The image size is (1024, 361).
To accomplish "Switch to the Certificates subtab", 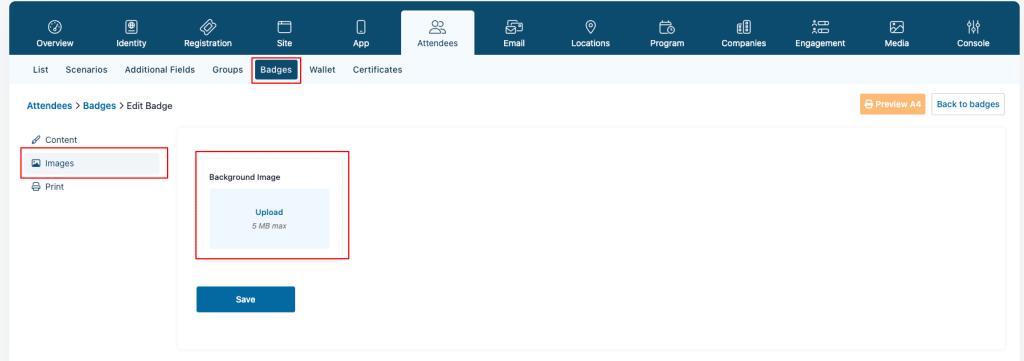I will (x=377, y=69).
